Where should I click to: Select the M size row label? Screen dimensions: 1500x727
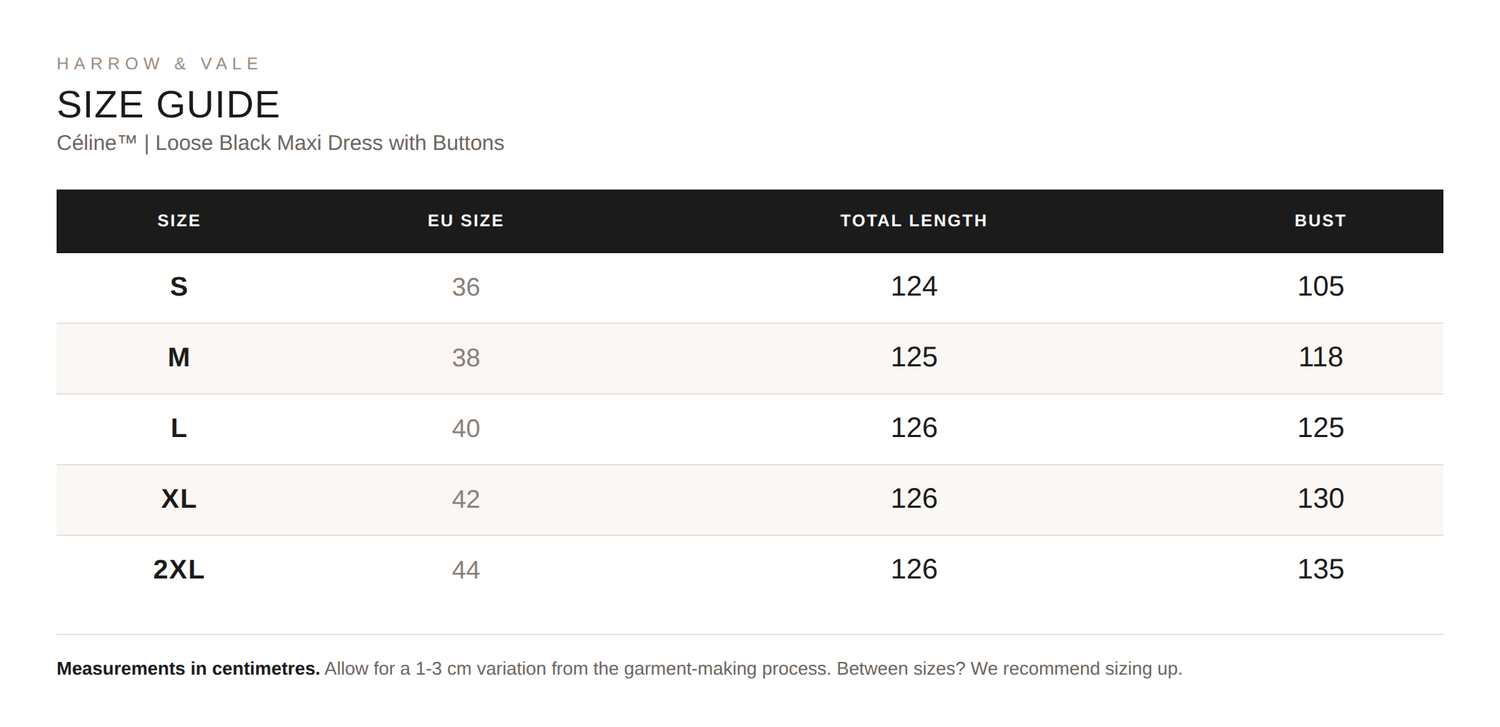click(x=179, y=358)
